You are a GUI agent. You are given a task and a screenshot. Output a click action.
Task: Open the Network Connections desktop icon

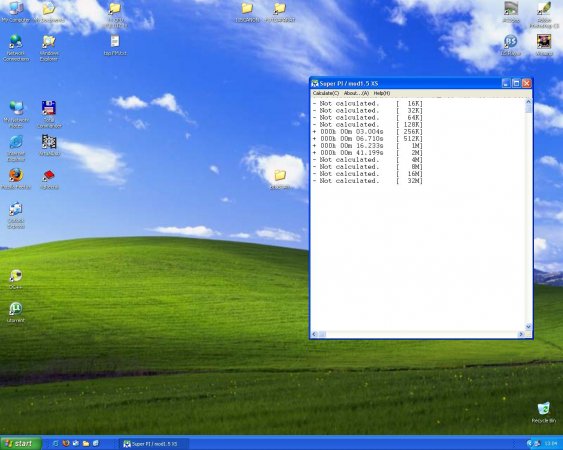click(x=16, y=48)
